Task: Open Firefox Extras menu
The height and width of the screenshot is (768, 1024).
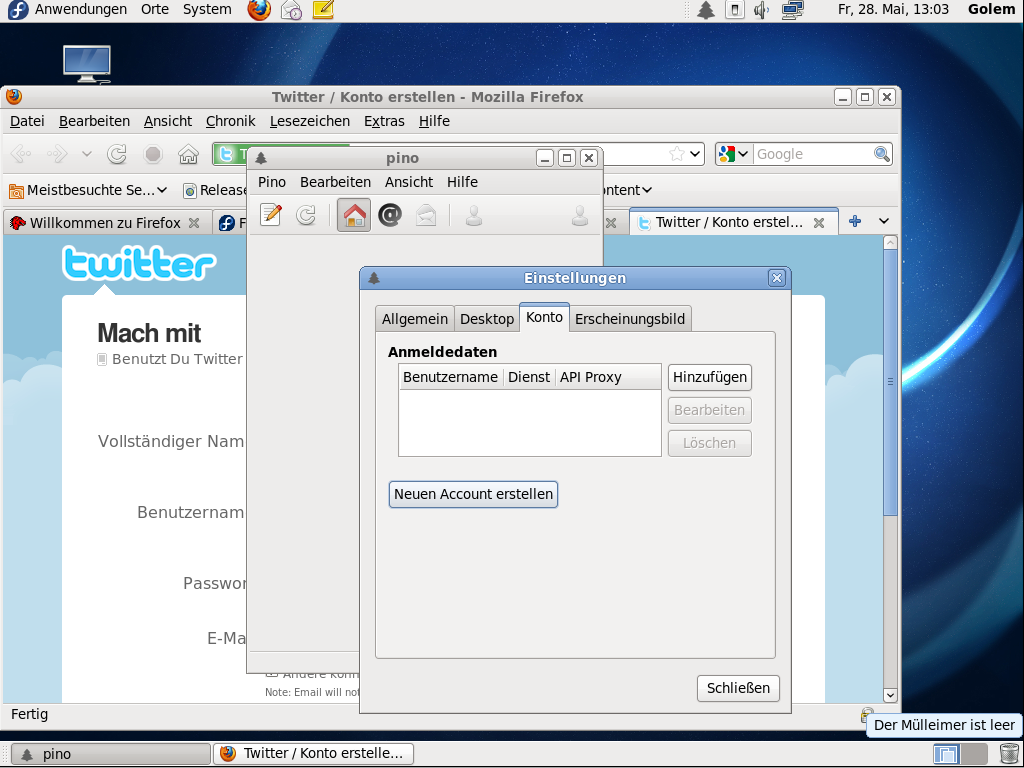Action: click(384, 121)
